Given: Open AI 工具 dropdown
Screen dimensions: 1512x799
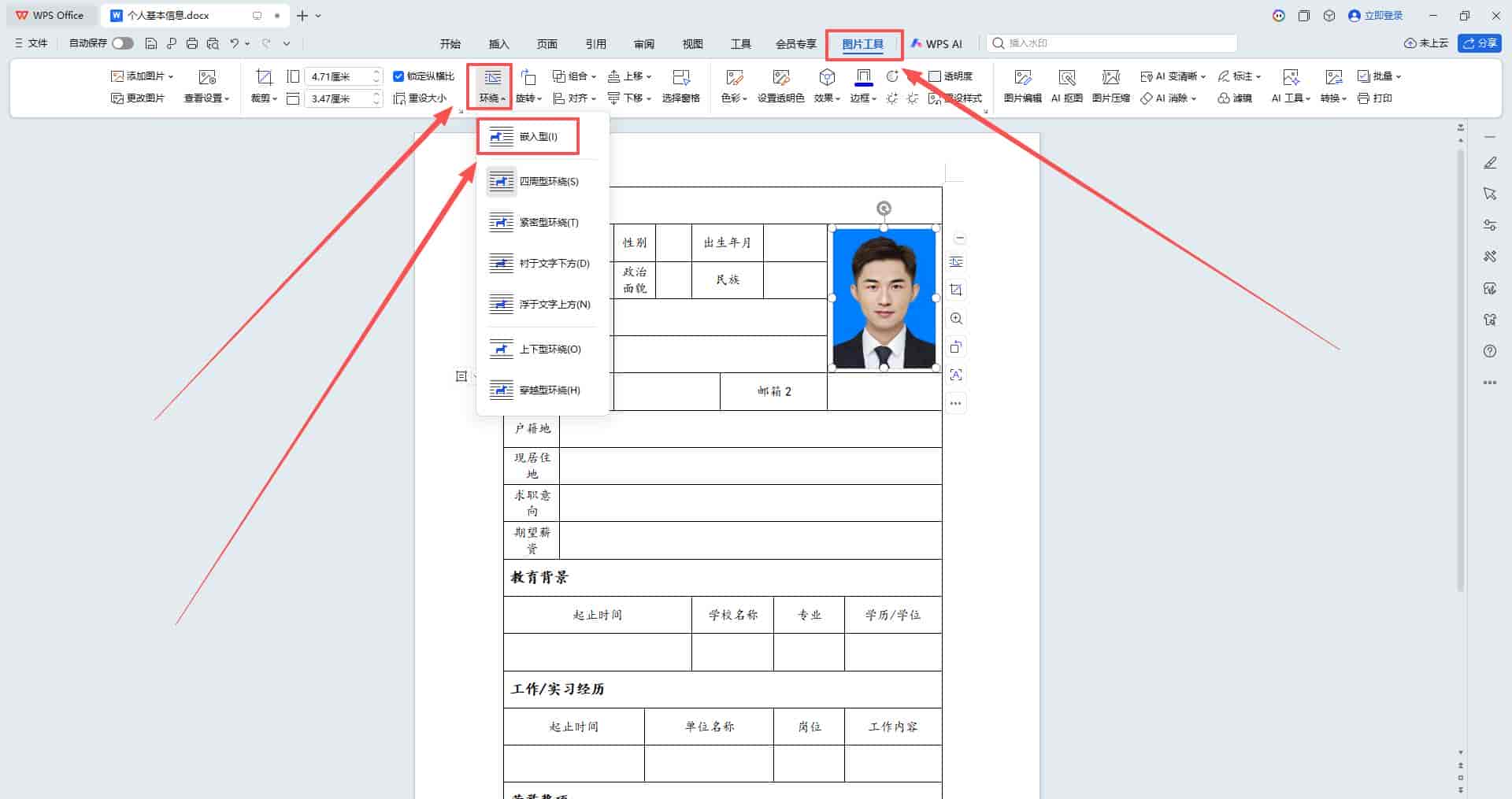Looking at the screenshot, I should pos(1291,87).
